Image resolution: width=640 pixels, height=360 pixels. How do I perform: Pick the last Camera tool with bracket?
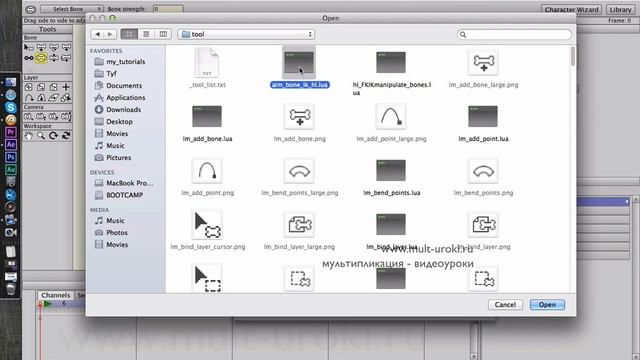66,117
